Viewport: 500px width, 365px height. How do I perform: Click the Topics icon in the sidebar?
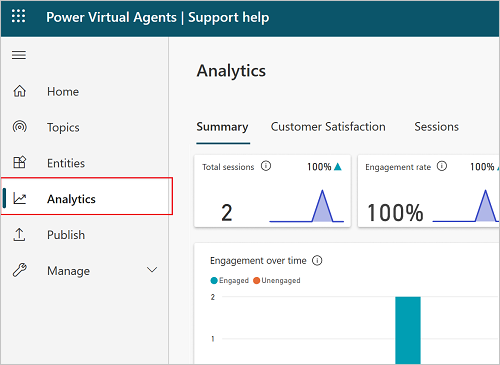coord(20,127)
